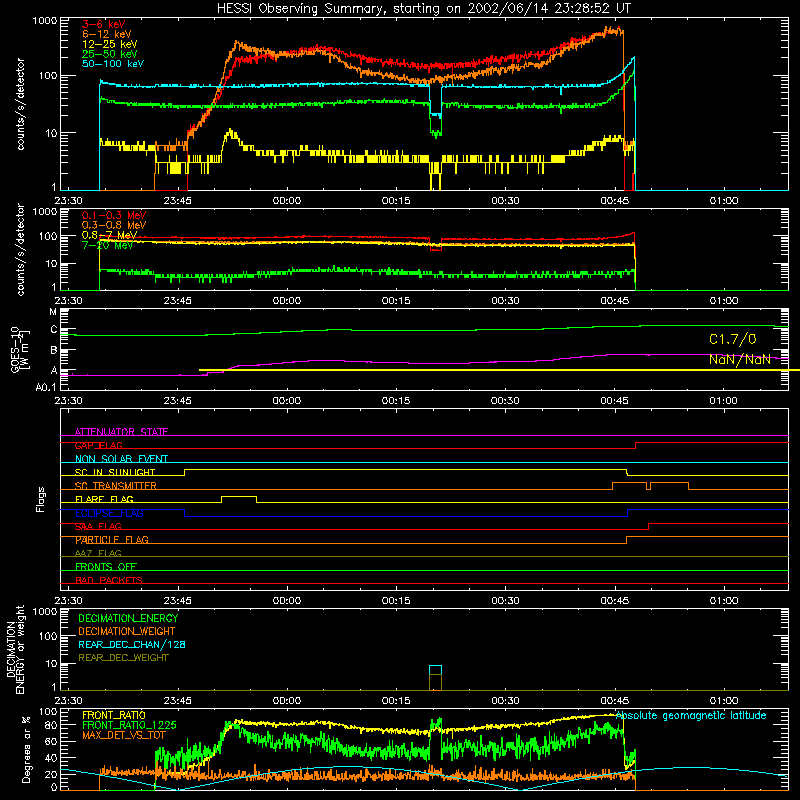800x800 pixels.
Task: Click the MAX_DET_VS_TOT legend label
Action: [x=123, y=735]
